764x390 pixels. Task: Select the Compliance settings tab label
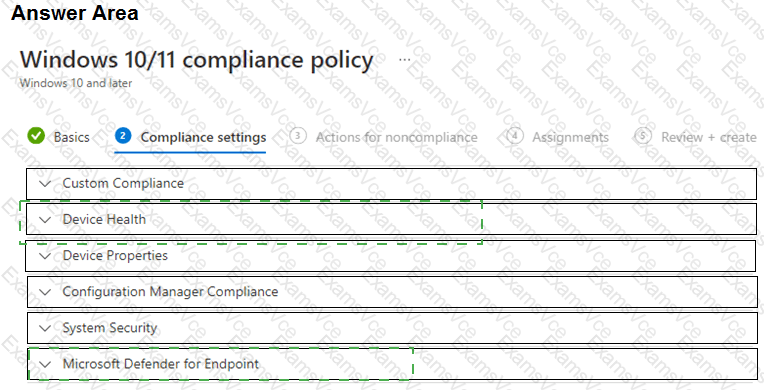[203, 137]
